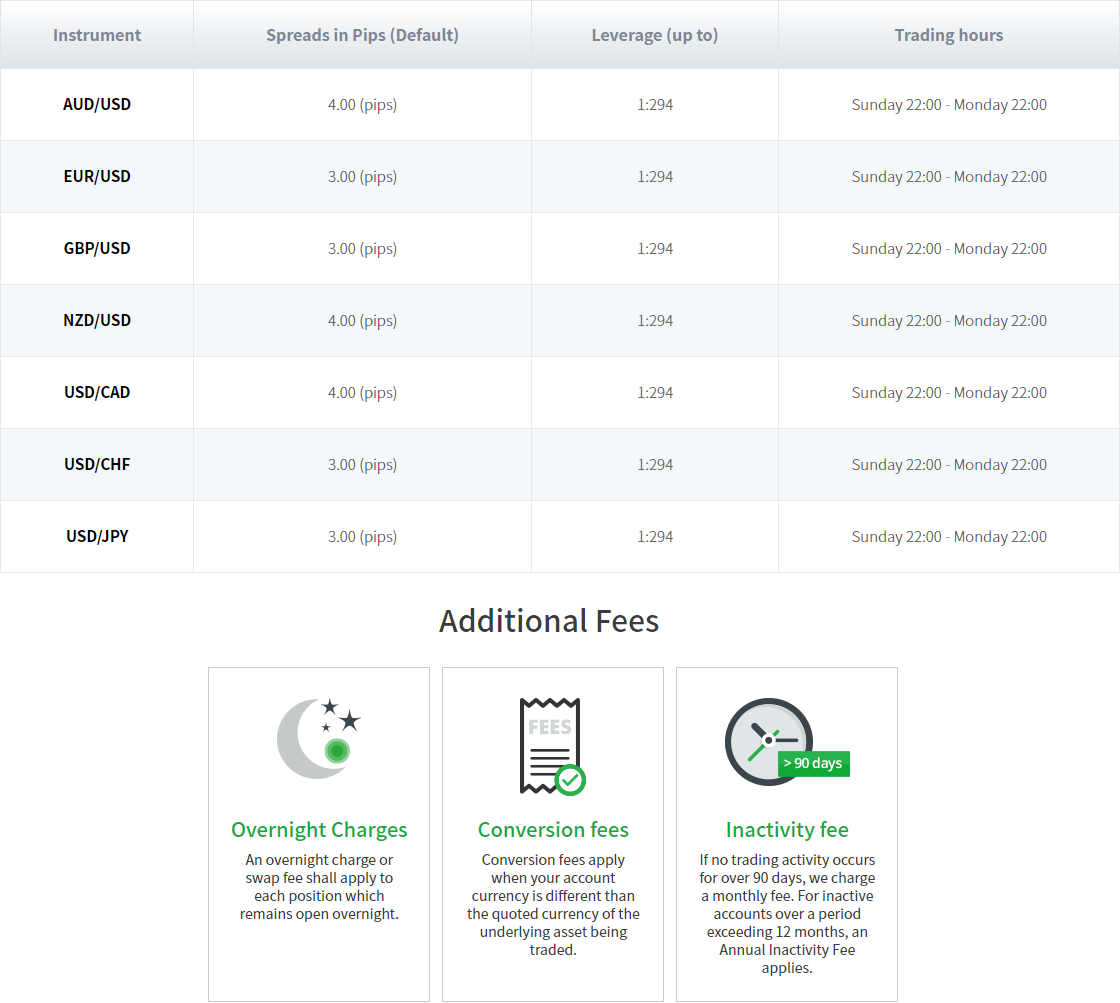This screenshot has width=1120, height=1003.
Task: Click the green '> 90 days' badge
Action: 813,764
